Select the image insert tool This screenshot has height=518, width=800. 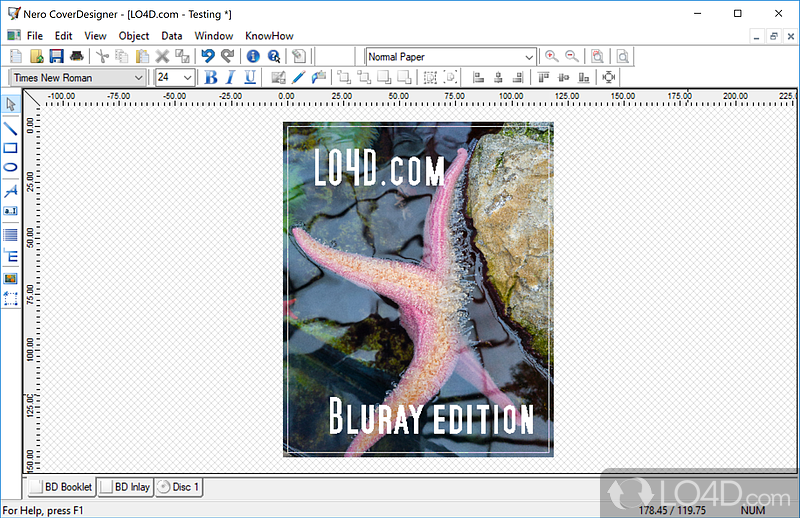click(x=11, y=279)
